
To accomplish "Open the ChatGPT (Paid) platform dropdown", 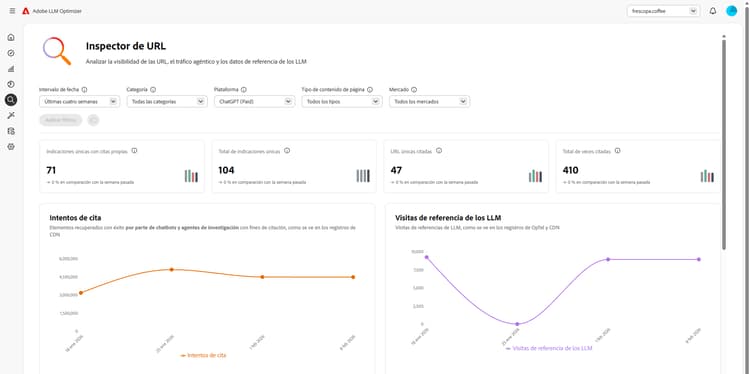I will coord(254,101).
